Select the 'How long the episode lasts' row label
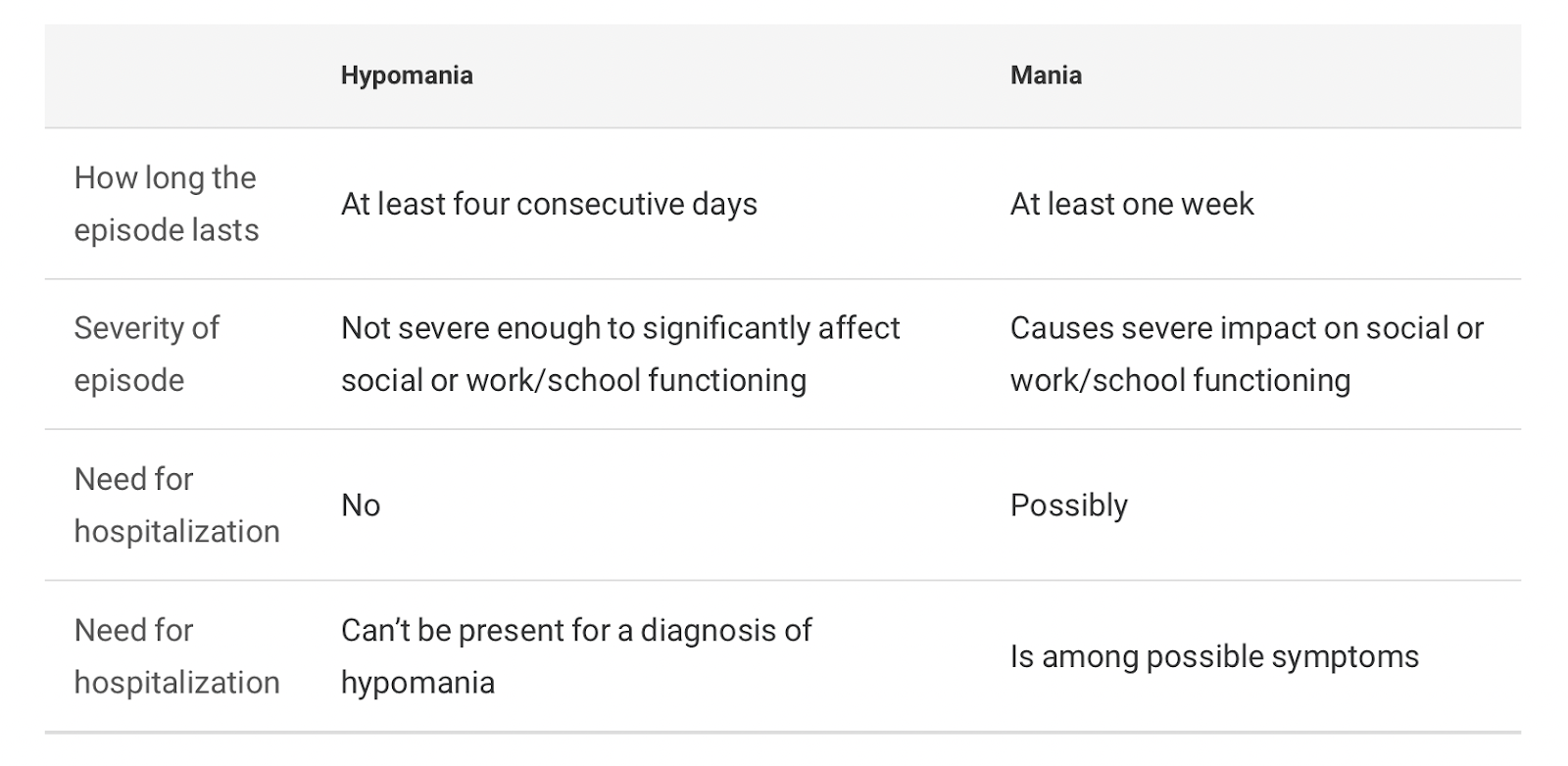The height and width of the screenshot is (766, 1568). pos(167,204)
